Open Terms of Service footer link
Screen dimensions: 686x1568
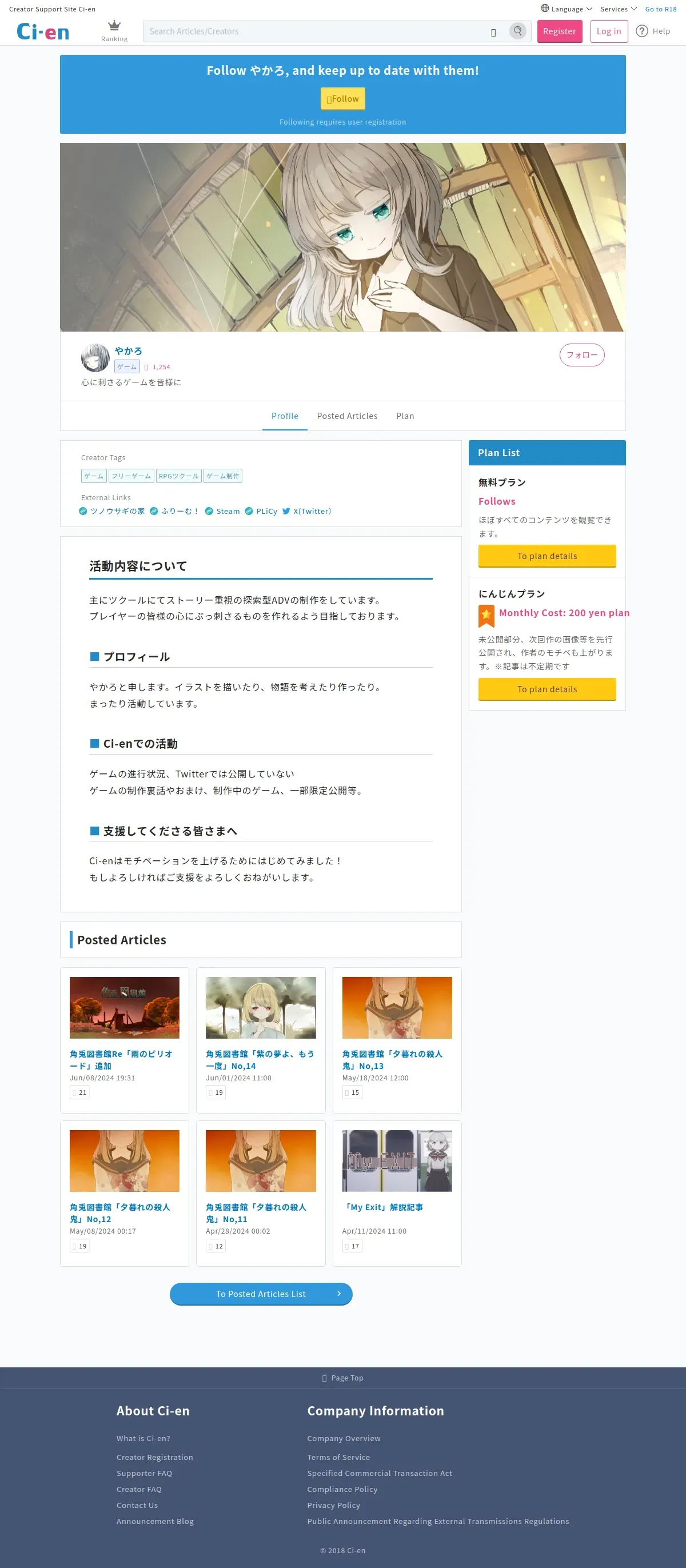[338, 1457]
